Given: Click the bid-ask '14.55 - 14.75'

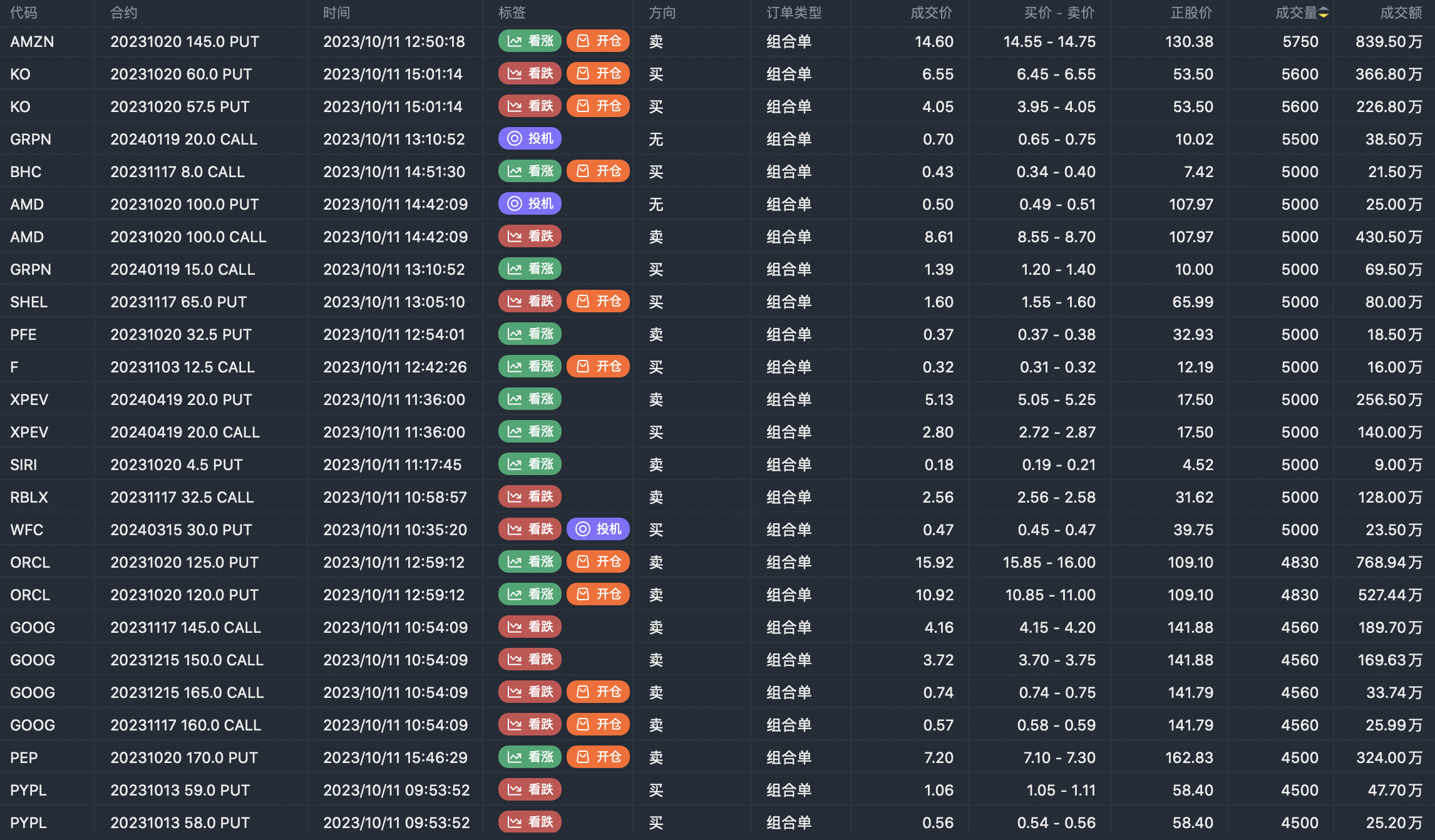Looking at the screenshot, I should click(1049, 42).
